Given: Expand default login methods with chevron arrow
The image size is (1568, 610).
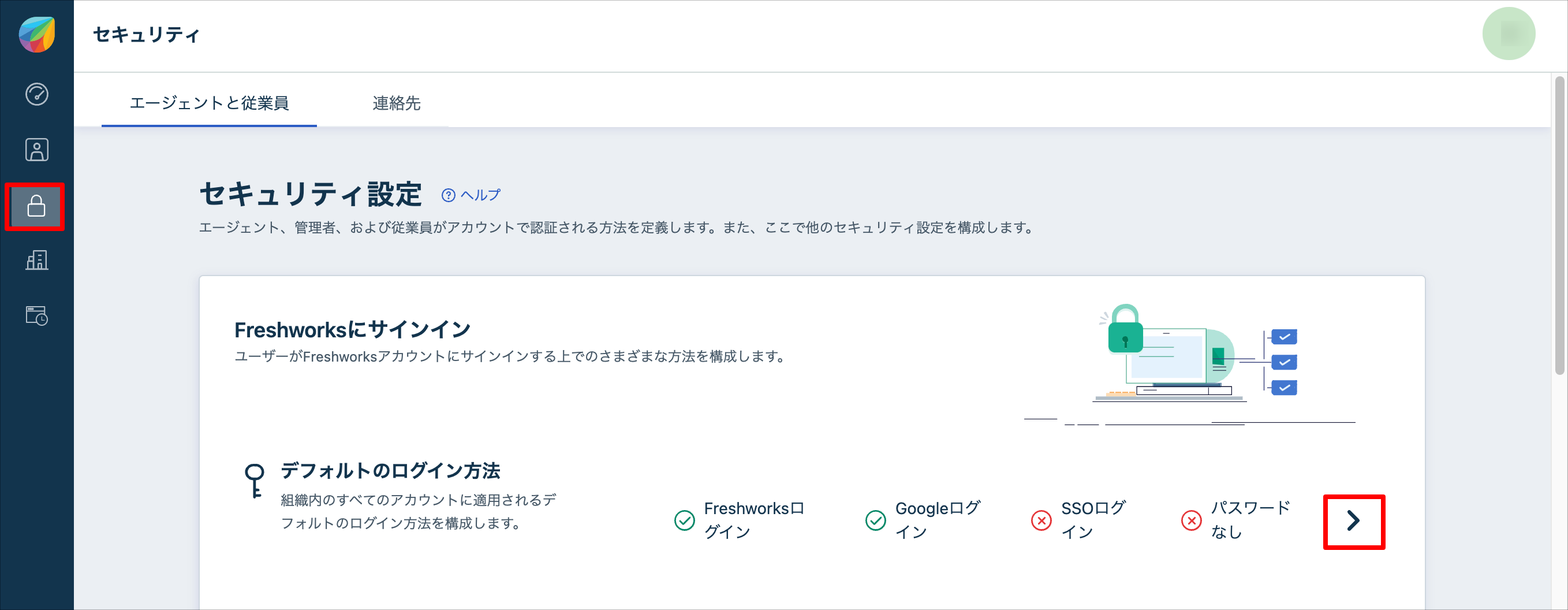Looking at the screenshot, I should [1353, 521].
